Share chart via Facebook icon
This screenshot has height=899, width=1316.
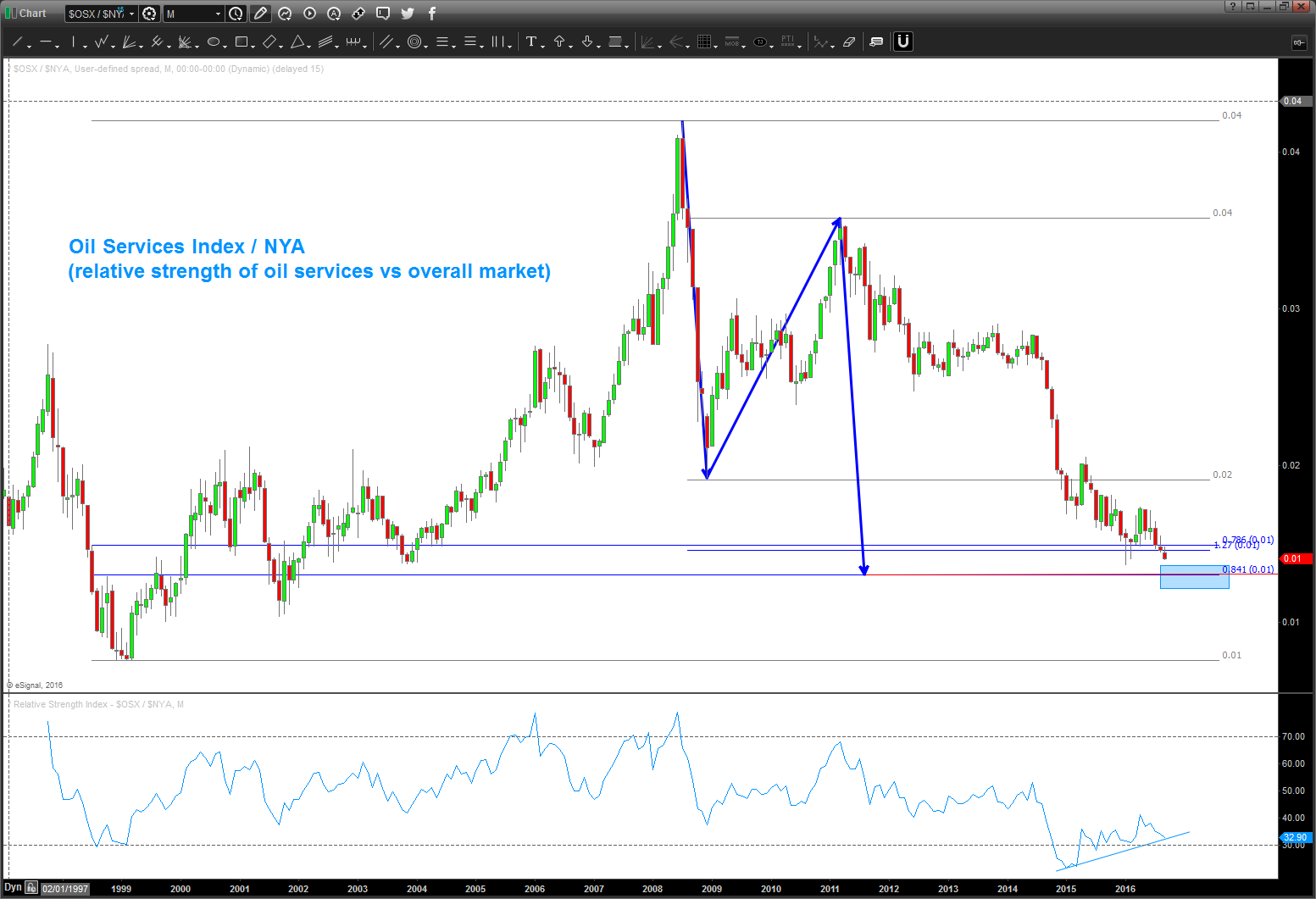point(431,14)
